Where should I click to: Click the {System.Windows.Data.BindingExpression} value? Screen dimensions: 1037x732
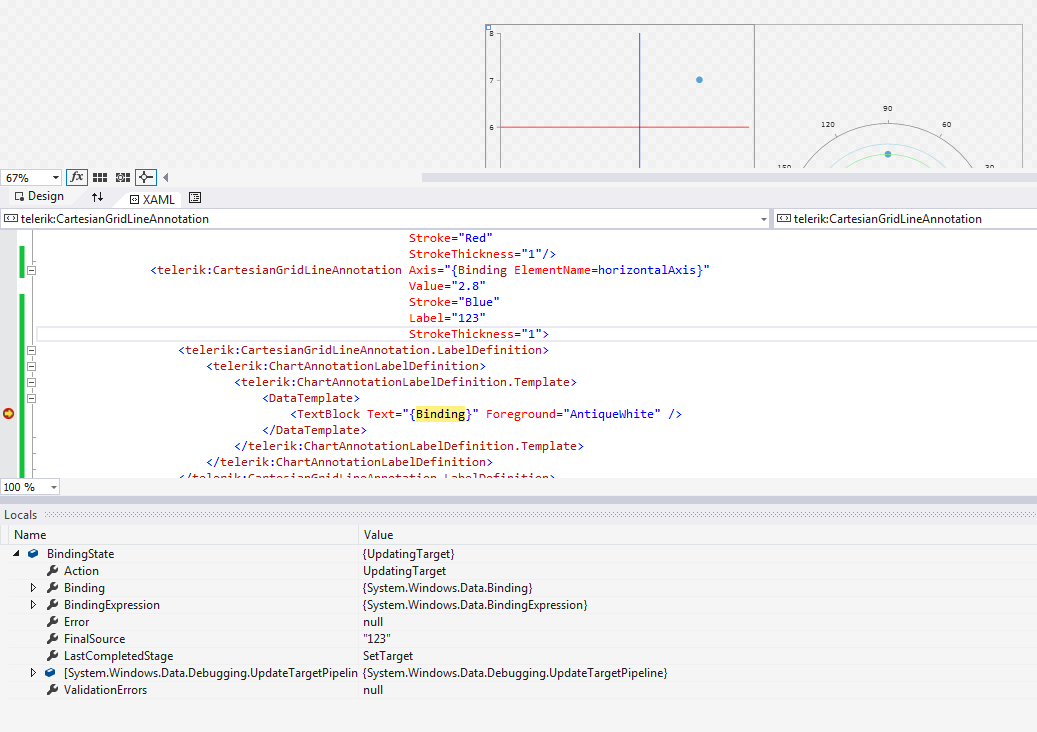click(x=475, y=605)
